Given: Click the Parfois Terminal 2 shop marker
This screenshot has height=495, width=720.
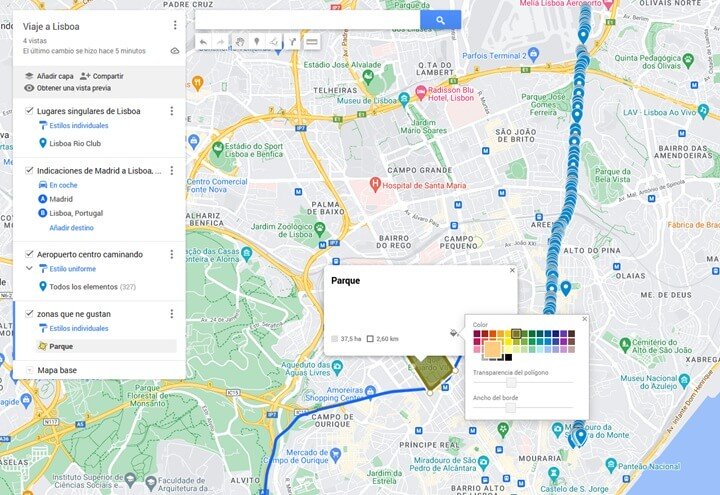Looking at the screenshot, I should click(533, 56).
